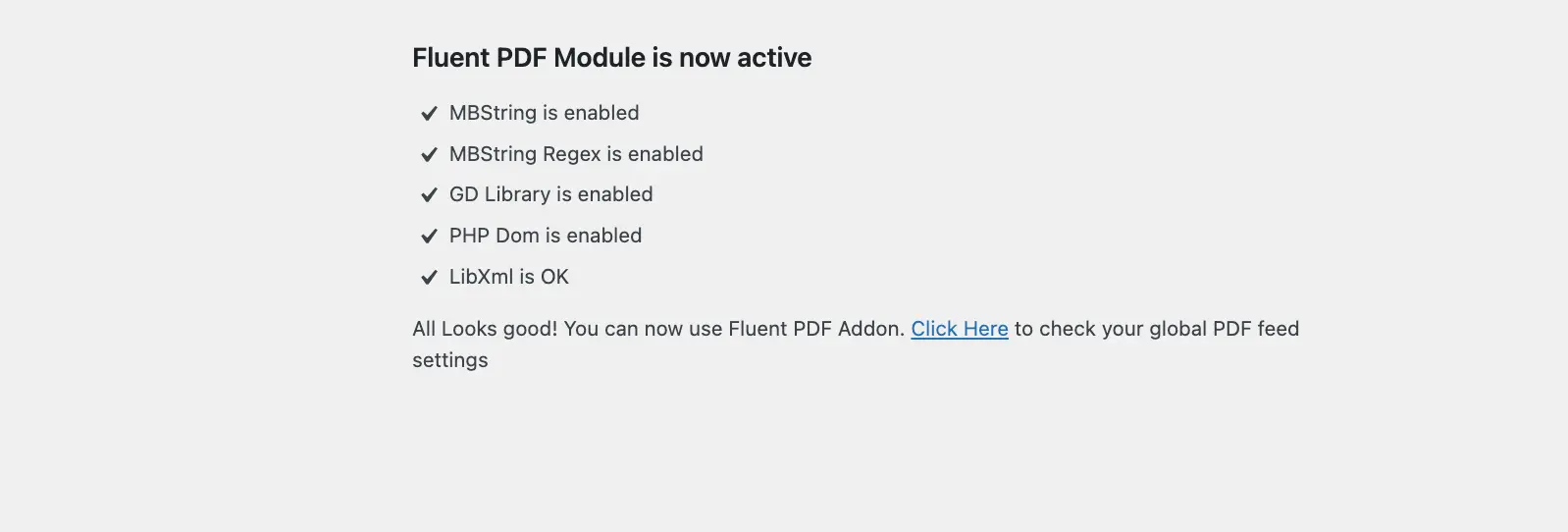Click the PHP Dom checkmark icon
Viewport: 1568px width, 532px height.
429,237
